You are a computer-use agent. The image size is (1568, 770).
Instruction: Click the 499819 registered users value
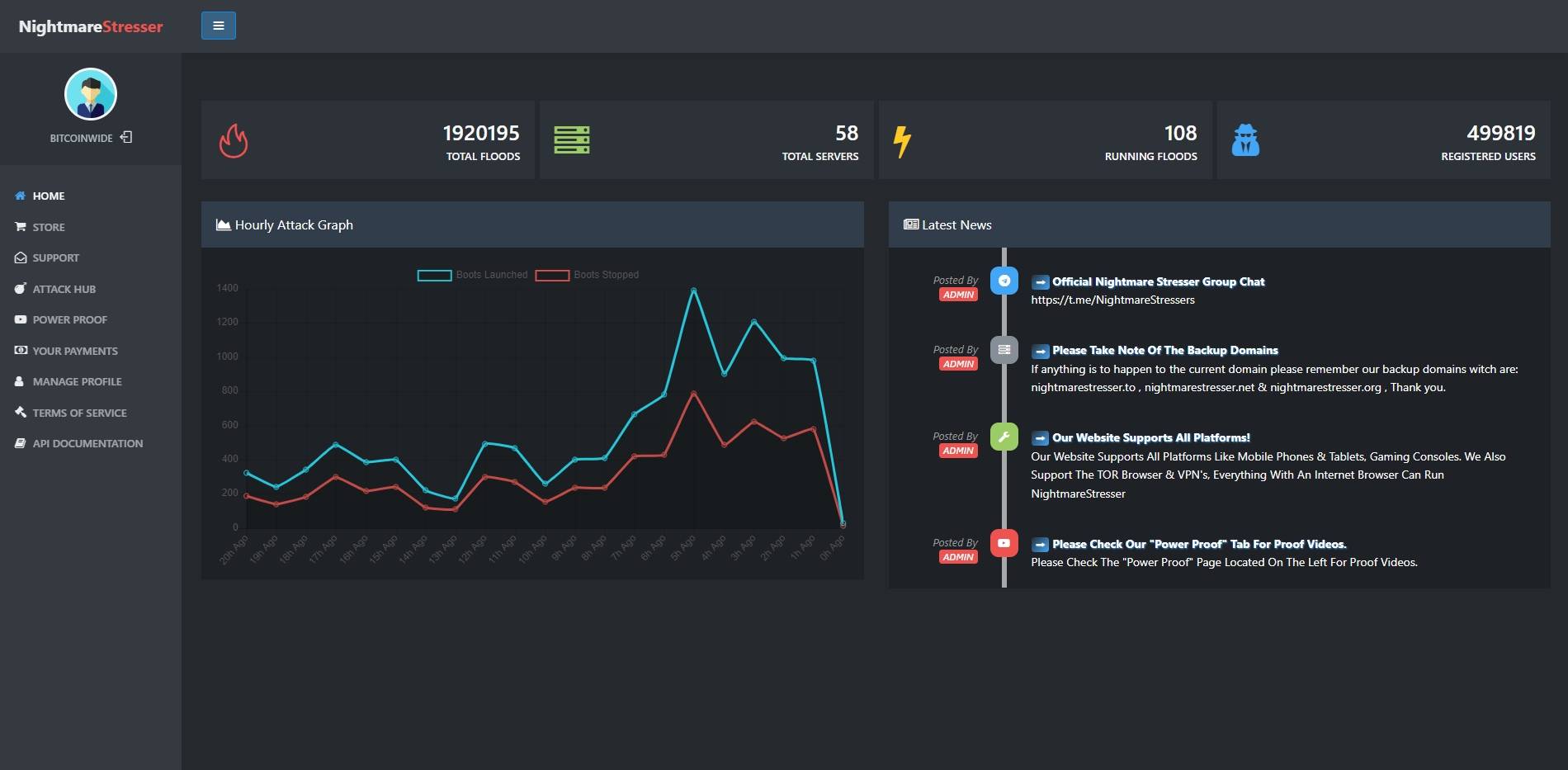click(x=1501, y=133)
